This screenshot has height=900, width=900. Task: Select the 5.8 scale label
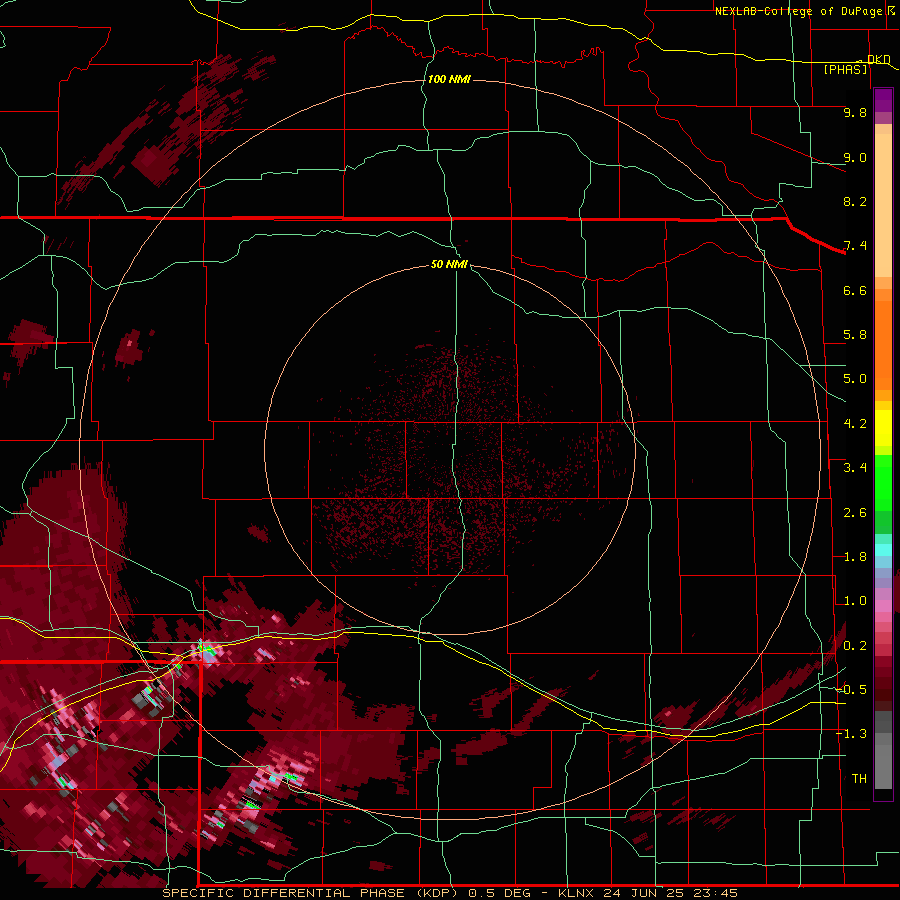[855, 335]
